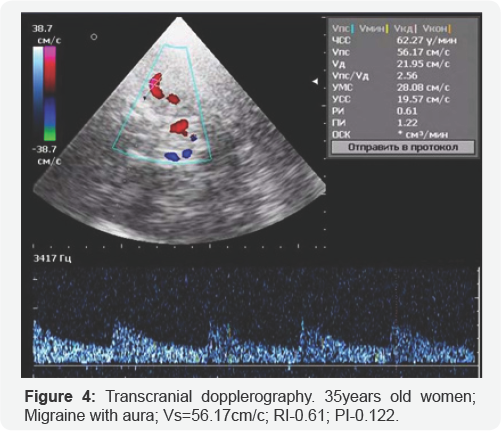Click the Vпс value 56.17 см/с
The width and height of the screenshot is (501, 431).
click(423, 52)
